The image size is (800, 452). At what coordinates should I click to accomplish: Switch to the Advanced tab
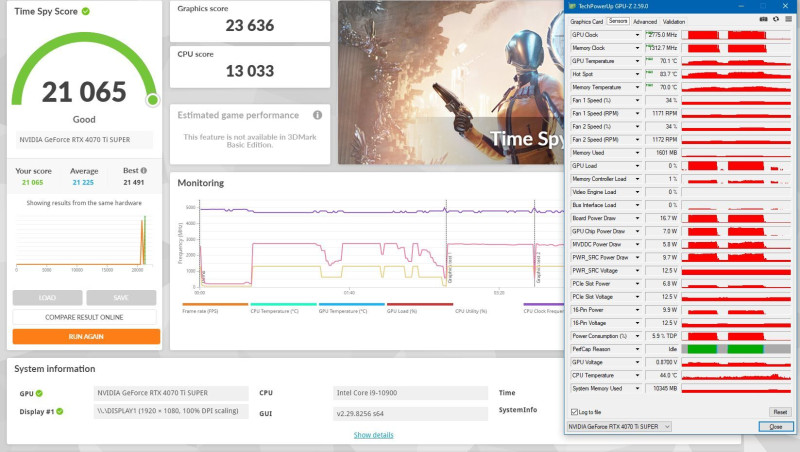(x=645, y=21)
